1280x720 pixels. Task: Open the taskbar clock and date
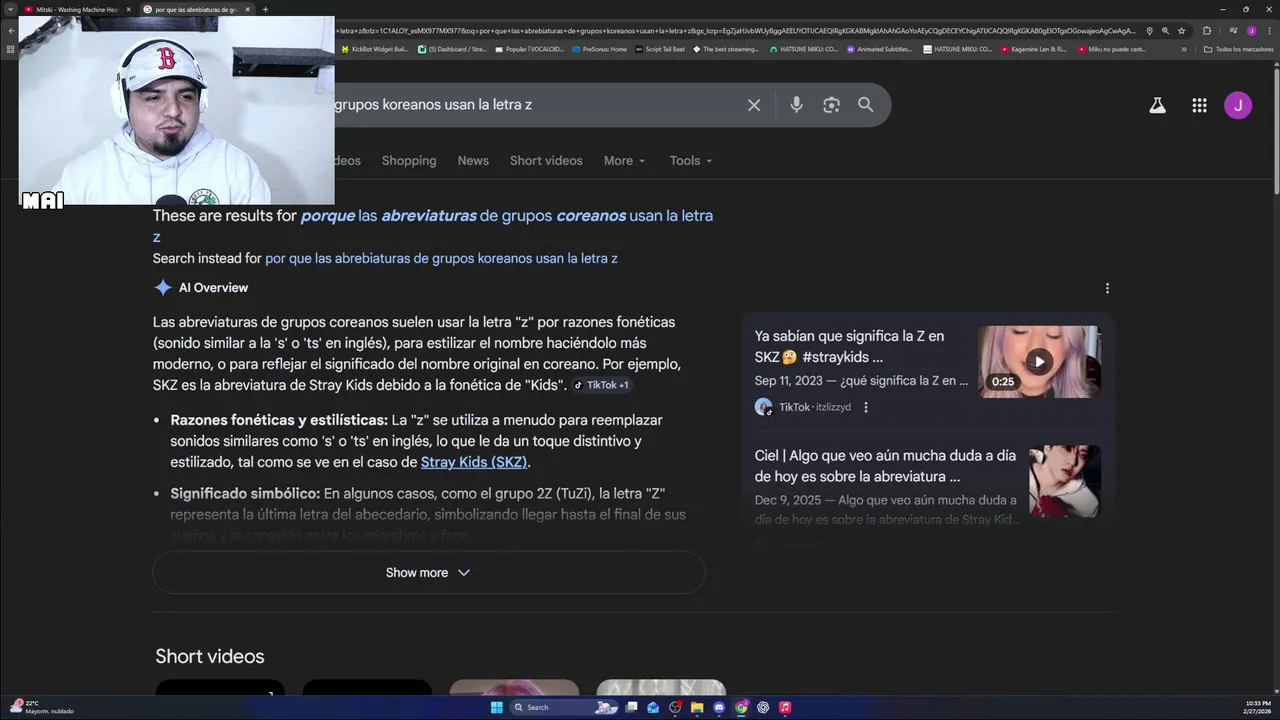click(1258, 707)
